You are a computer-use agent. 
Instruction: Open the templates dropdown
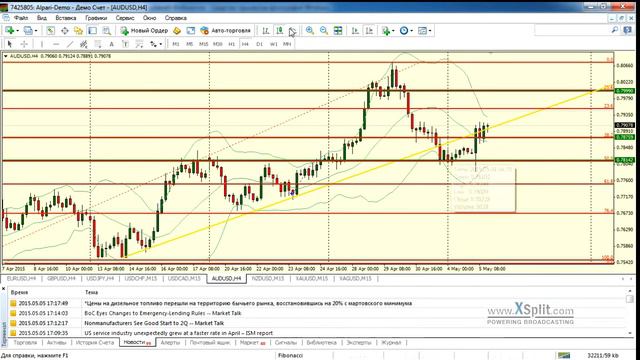pos(424,31)
